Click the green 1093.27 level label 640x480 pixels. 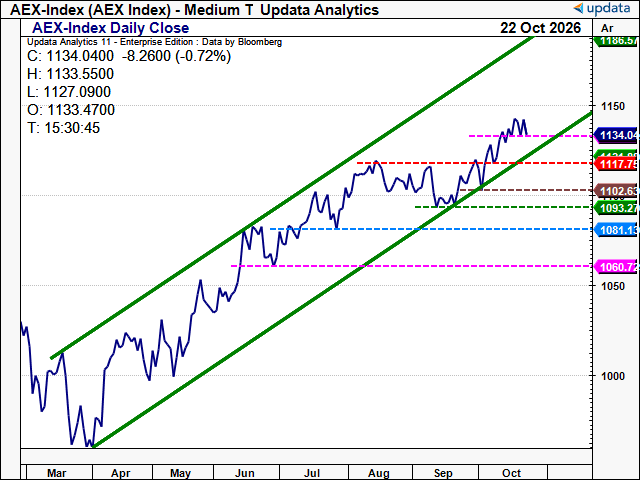coord(617,208)
